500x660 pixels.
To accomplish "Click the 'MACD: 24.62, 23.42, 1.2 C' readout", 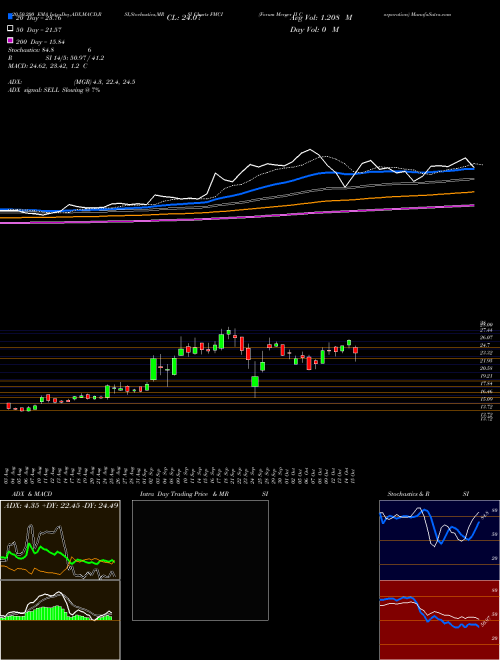I will coord(48,66).
